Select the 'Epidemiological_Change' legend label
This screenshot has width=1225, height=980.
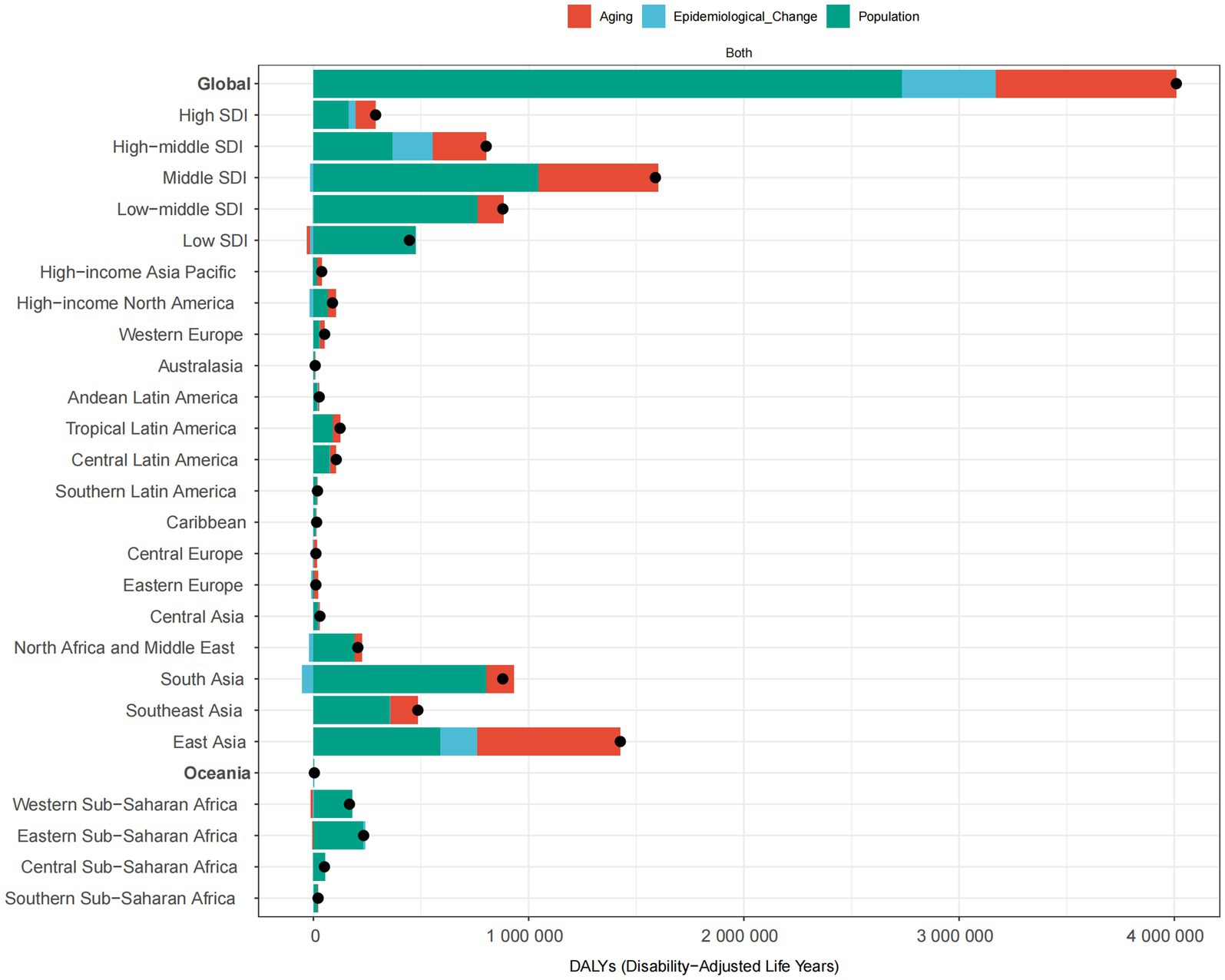(x=745, y=17)
